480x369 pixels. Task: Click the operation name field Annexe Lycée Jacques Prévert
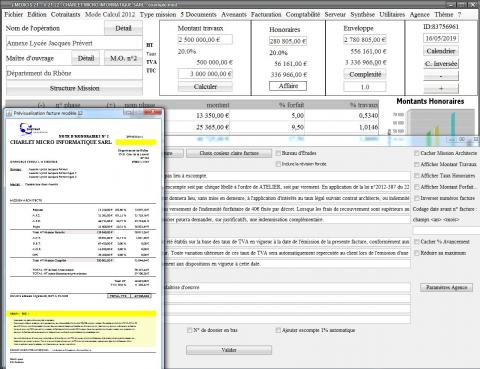click(74, 43)
